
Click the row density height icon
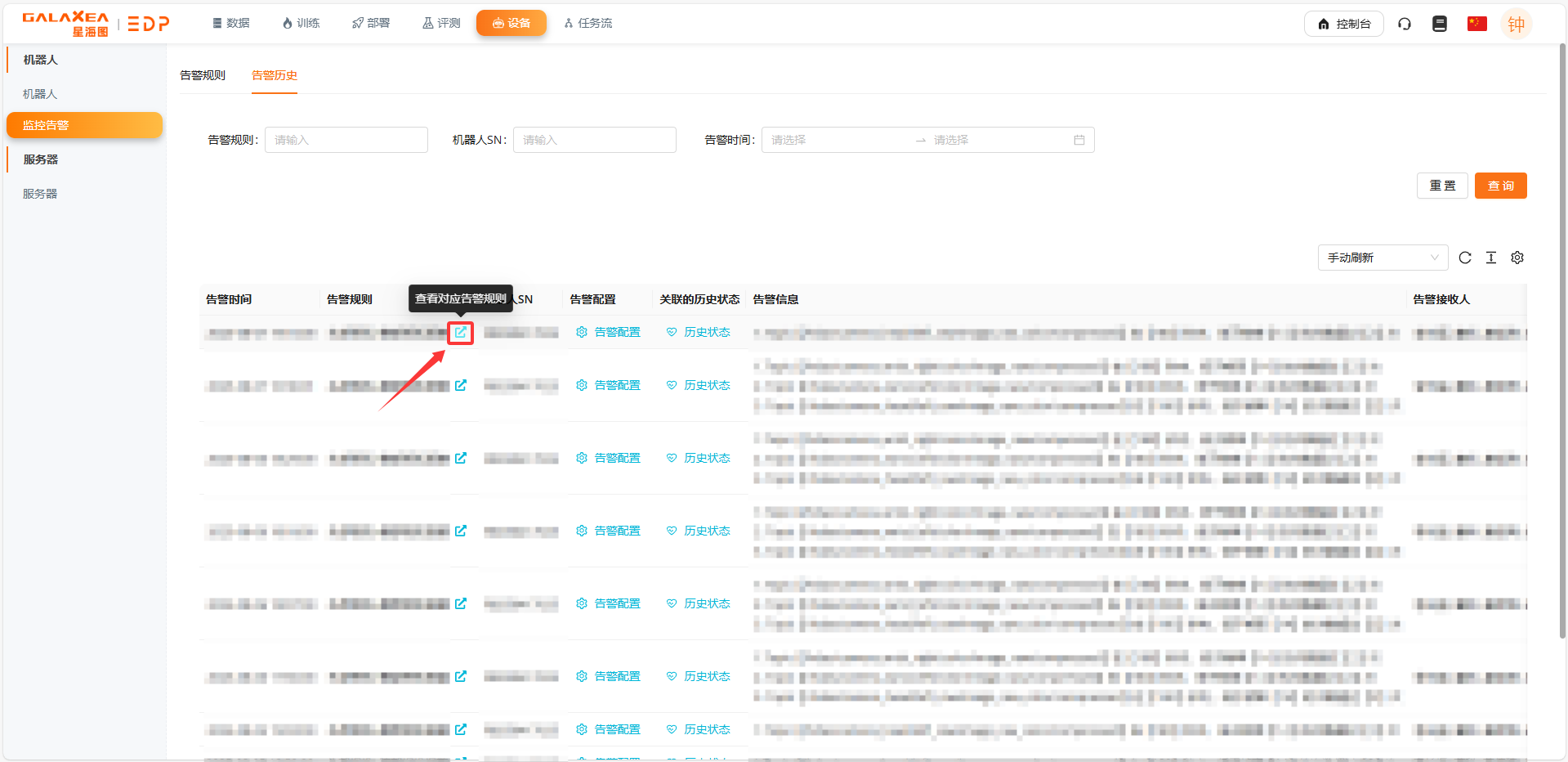click(x=1491, y=258)
